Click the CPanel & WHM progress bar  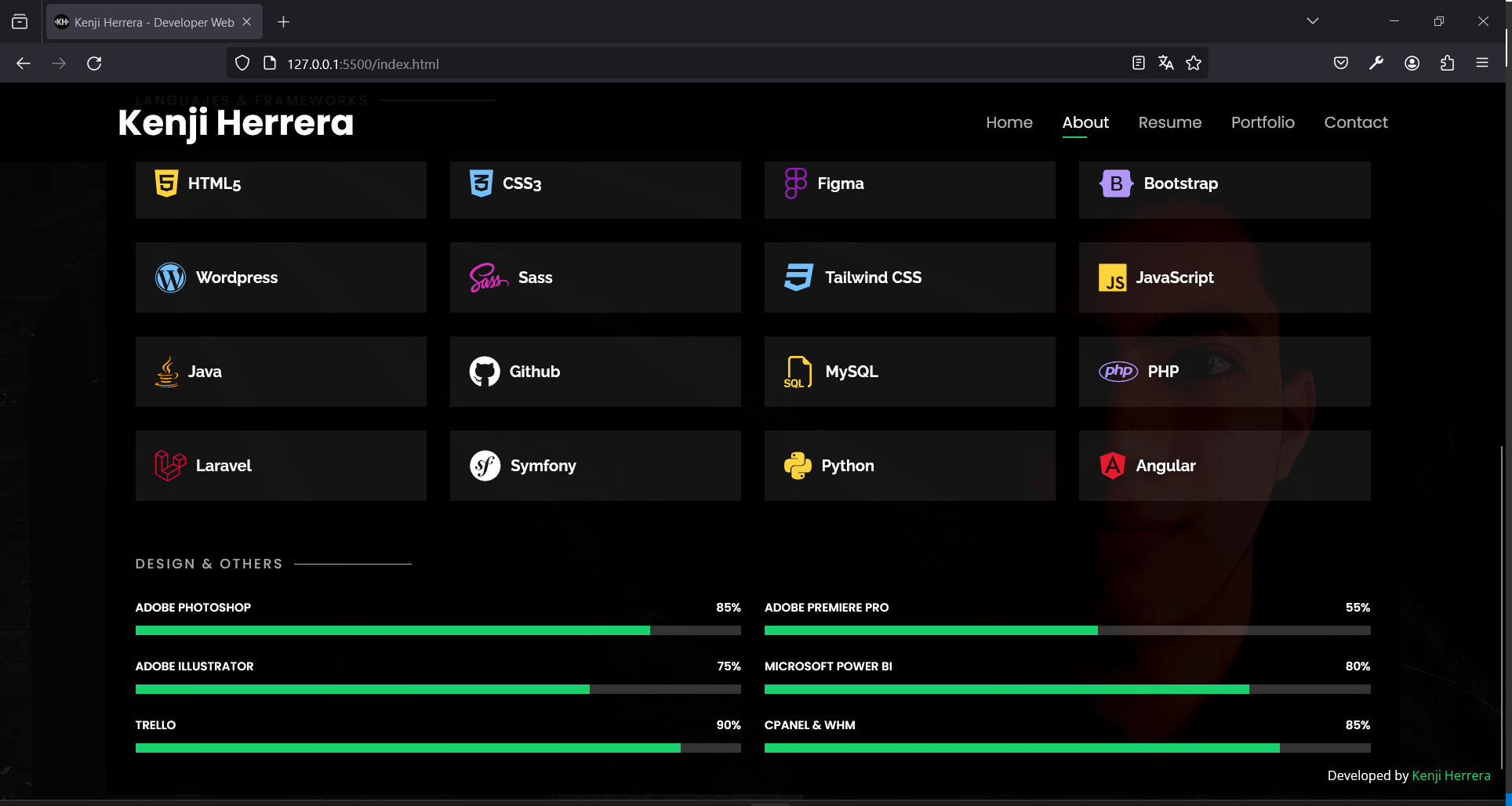pyautogui.click(x=1067, y=748)
